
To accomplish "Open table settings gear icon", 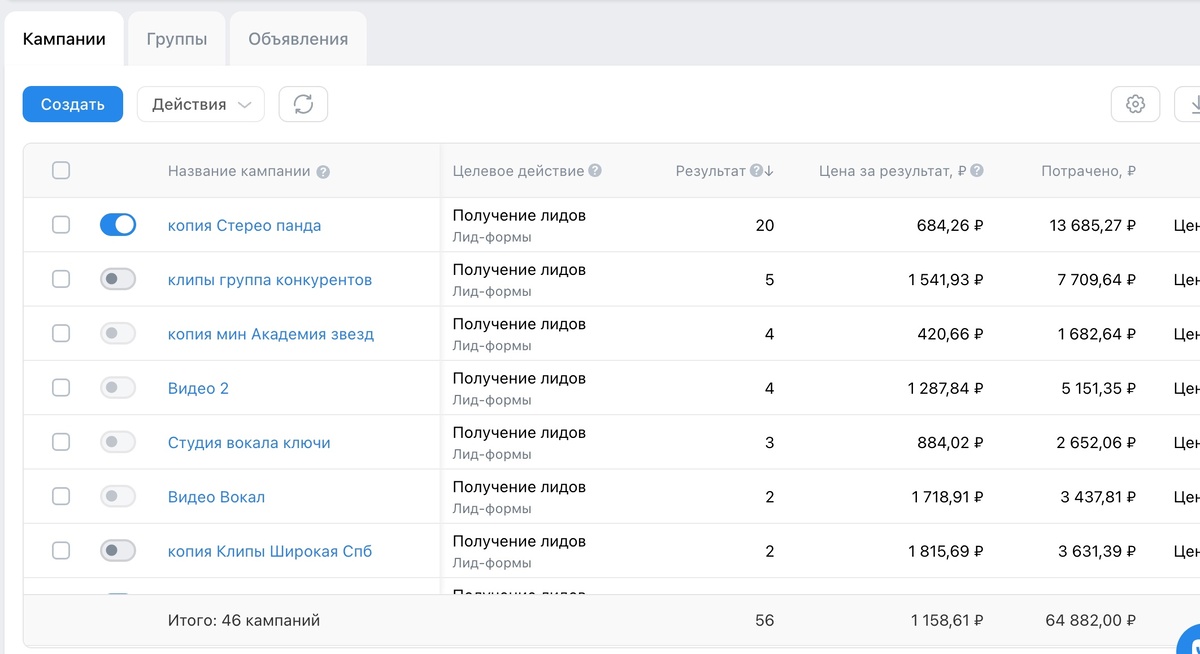I will click(1135, 104).
